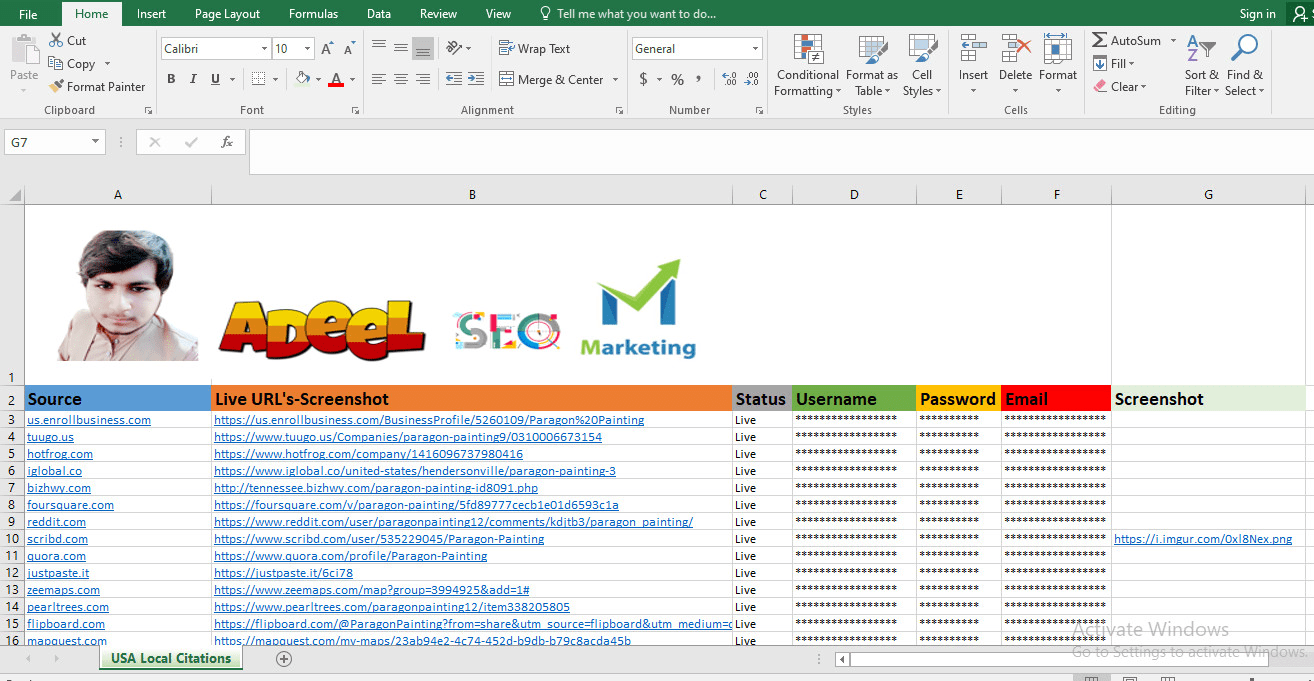This screenshot has height=681, width=1314.
Task: Open the Number Format dropdown showing General
Action: click(x=697, y=48)
